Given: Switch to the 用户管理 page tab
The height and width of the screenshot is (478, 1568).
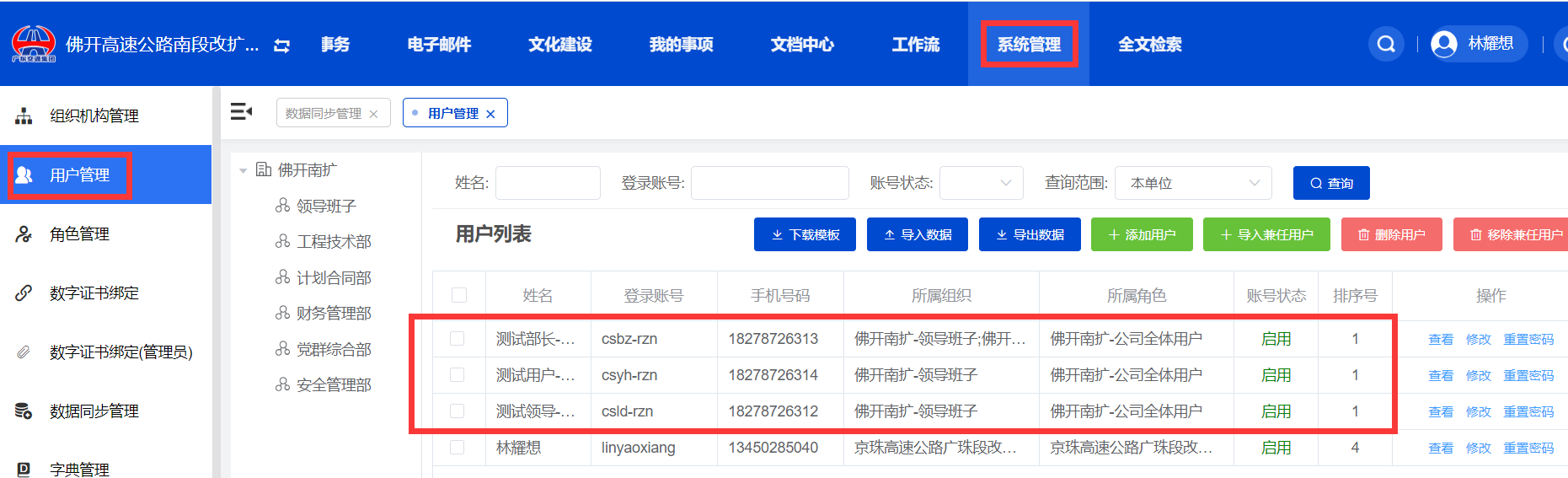Looking at the screenshot, I should pos(453,114).
